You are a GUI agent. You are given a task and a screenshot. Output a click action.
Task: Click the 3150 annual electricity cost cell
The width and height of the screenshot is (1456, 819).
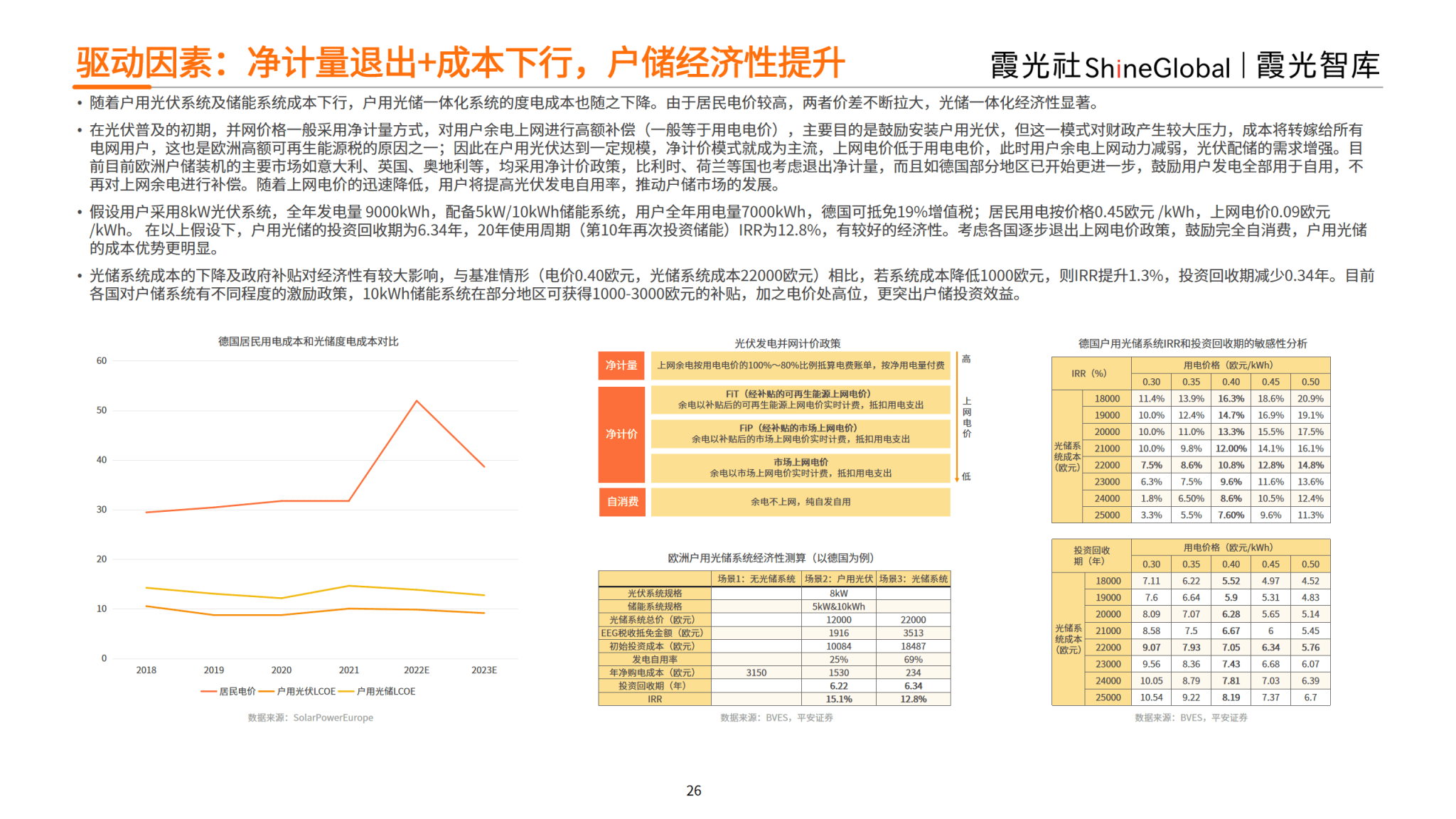[x=756, y=673]
